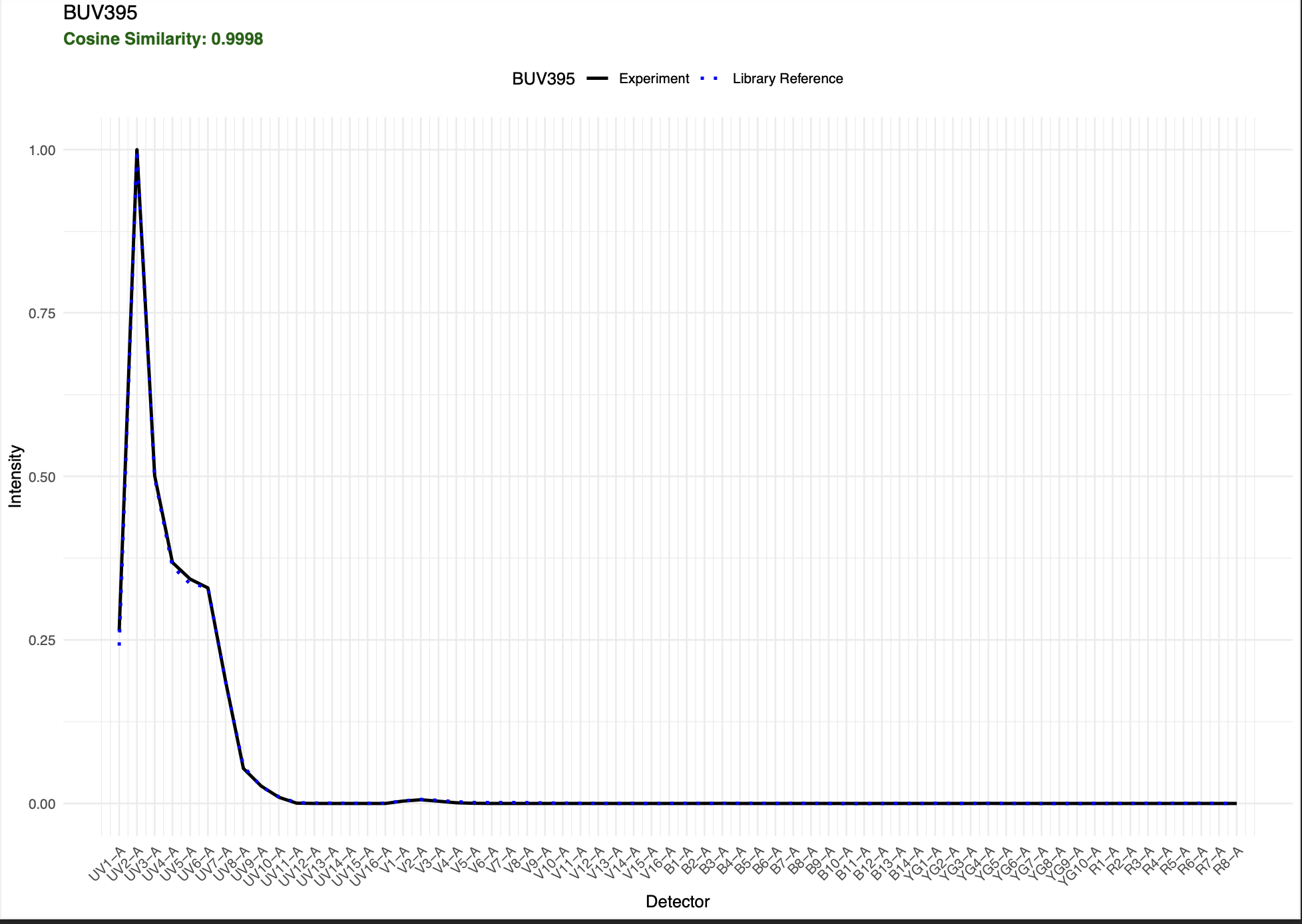This screenshot has width=1302, height=924.
Task: Click the R8-A detector label
Action: (1228, 860)
